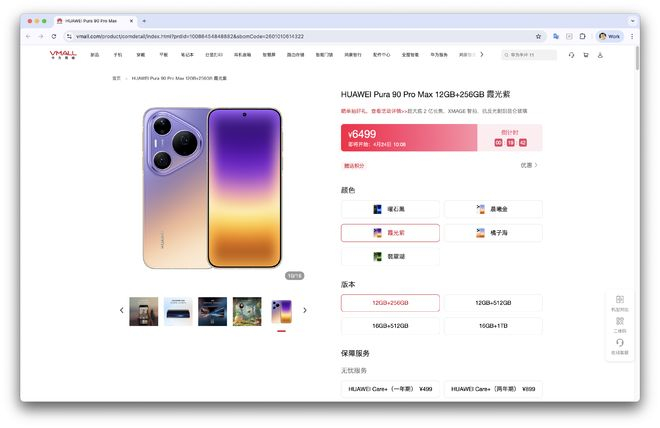Expand the nav bar with right chevron
The height and width of the screenshot is (428, 660).
coord(482,55)
